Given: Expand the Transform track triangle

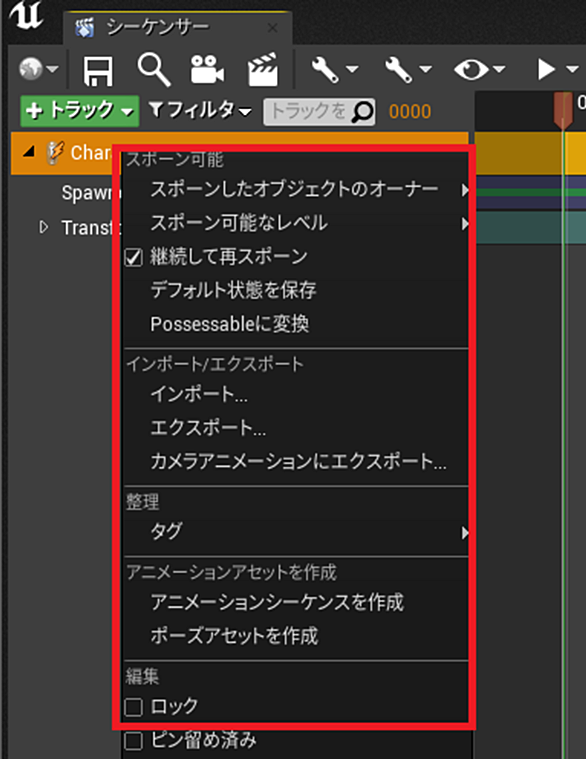Looking at the screenshot, I should 44,227.
